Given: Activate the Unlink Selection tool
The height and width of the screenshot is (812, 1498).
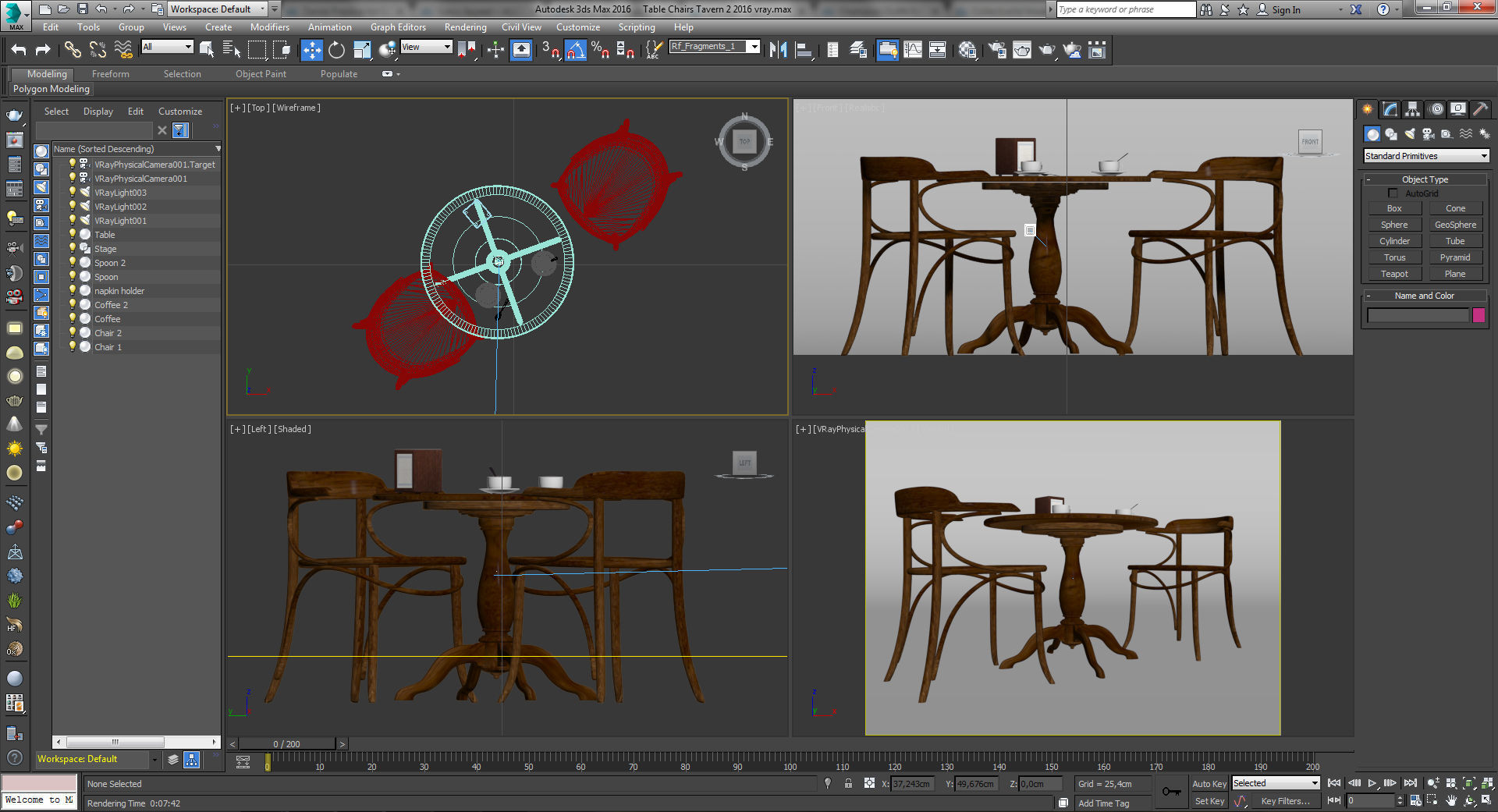Looking at the screenshot, I should (x=98, y=50).
